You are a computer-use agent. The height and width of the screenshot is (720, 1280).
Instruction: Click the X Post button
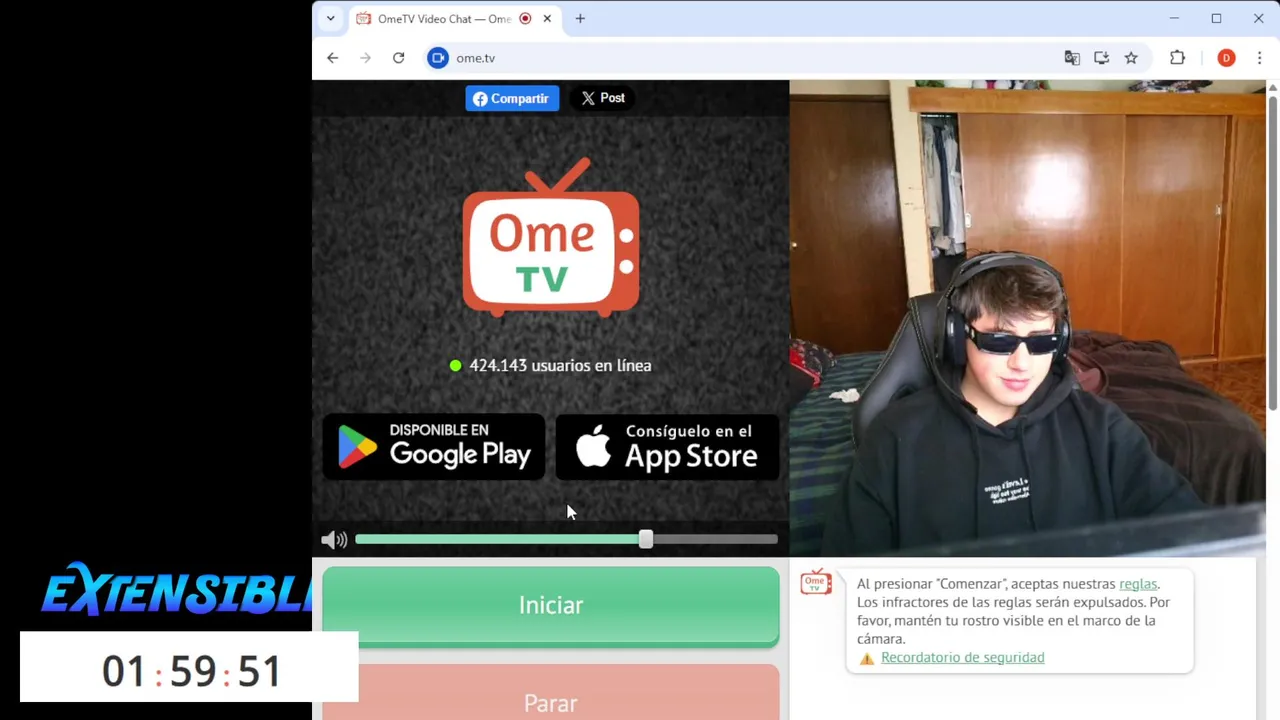coord(603,98)
